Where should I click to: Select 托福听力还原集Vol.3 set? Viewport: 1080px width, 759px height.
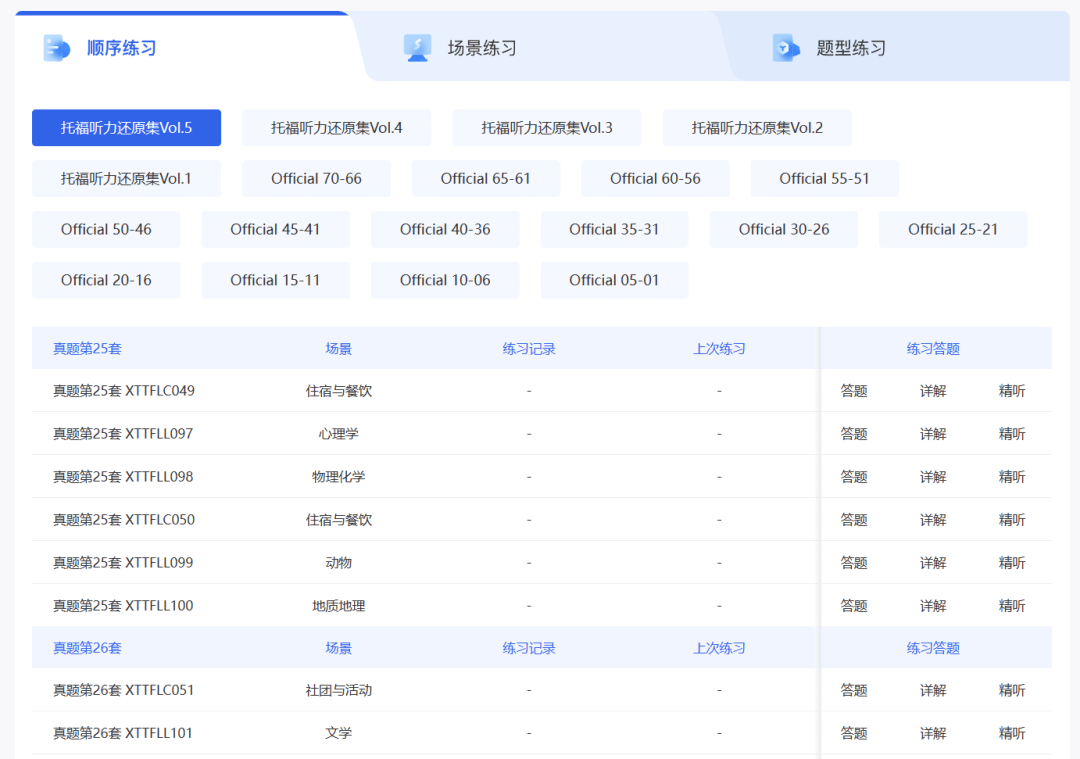547,128
